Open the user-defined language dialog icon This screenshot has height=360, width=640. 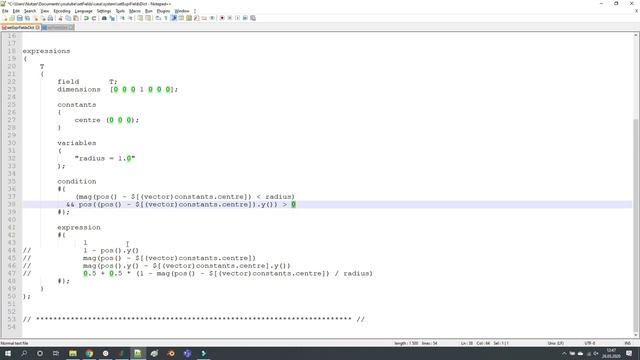(181, 18)
